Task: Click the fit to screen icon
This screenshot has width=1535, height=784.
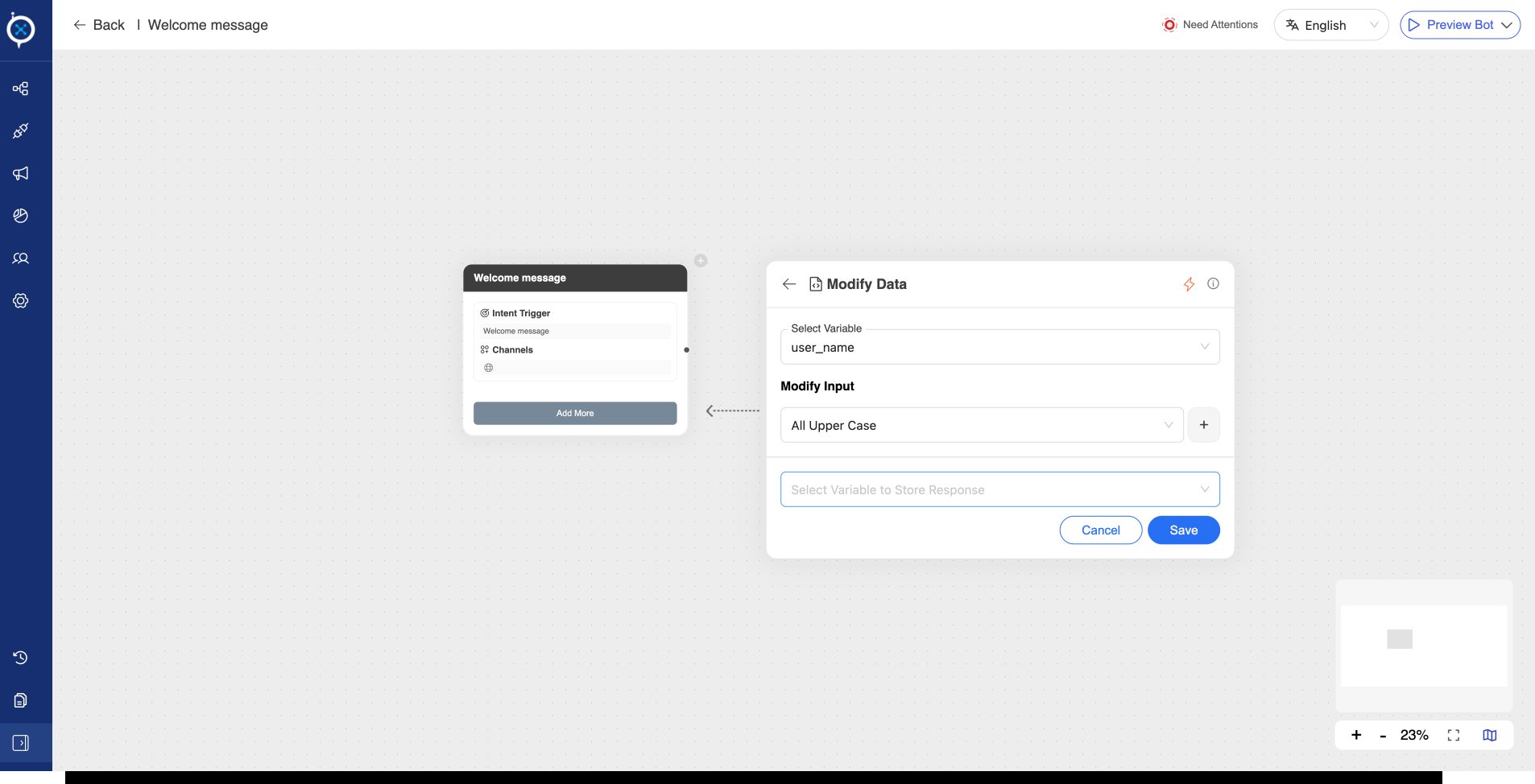Action: (1454, 735)
